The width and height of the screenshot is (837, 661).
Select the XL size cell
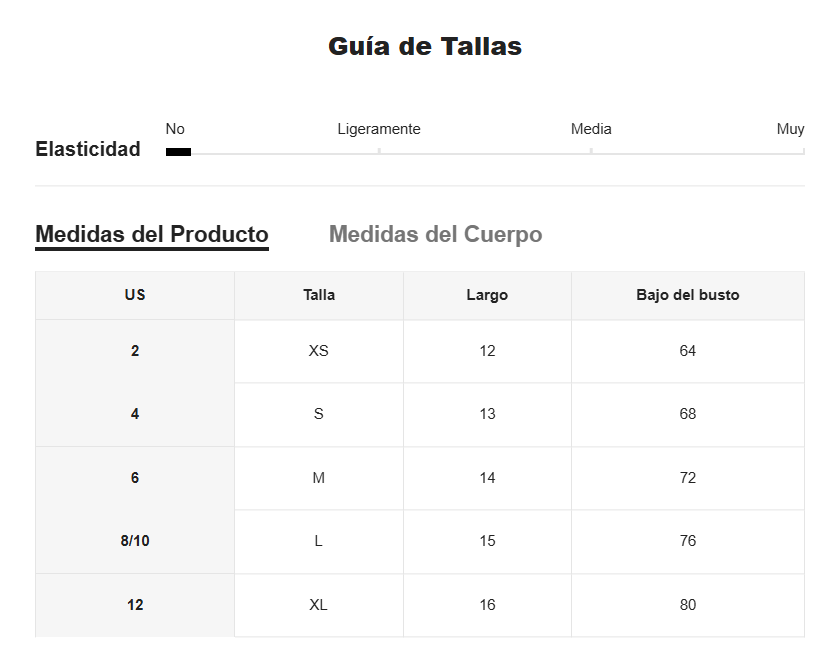click(x=319, y=605)
